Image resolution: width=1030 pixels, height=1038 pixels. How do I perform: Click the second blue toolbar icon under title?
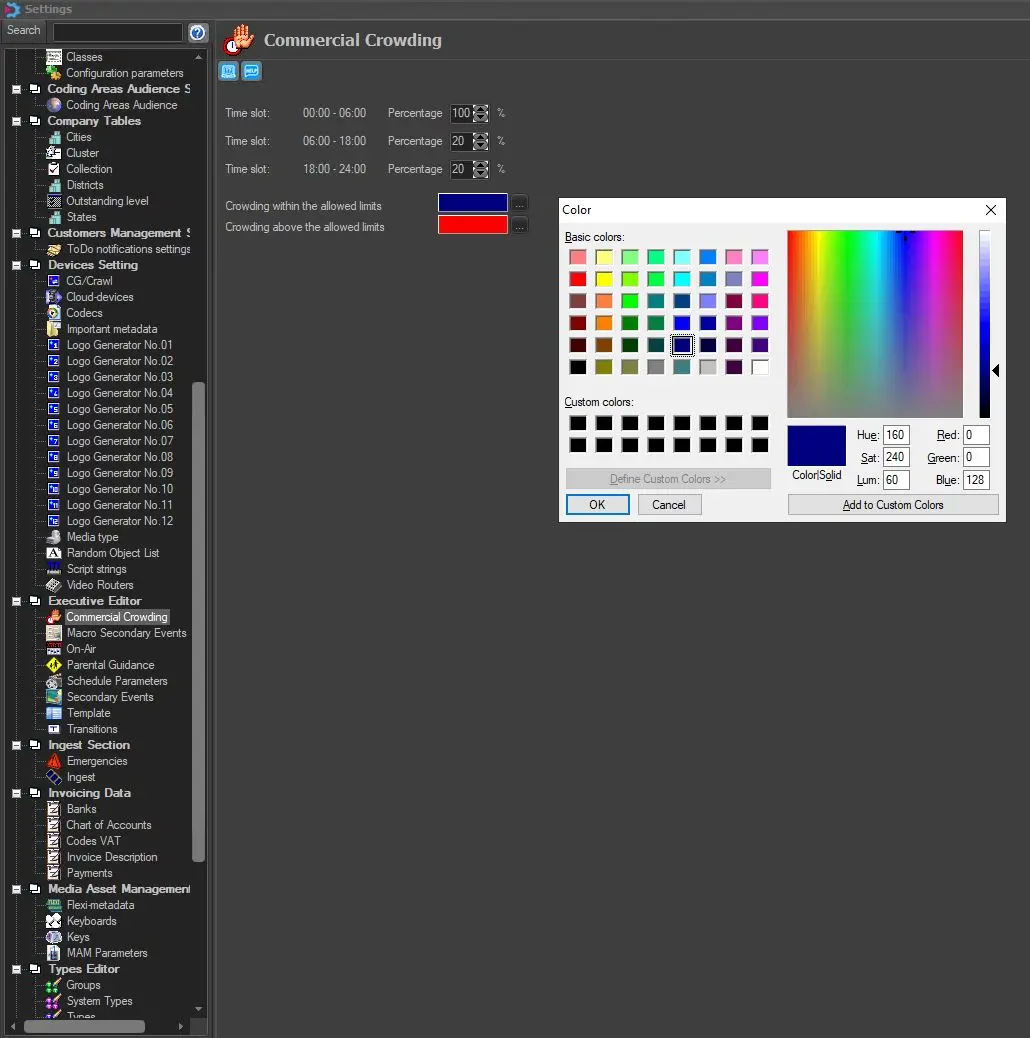pos(251,71)
